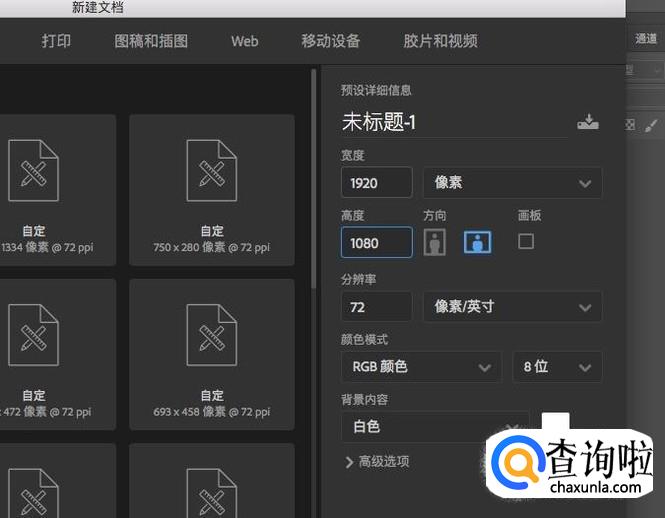Click the transparency lock icon in background panel
This screenshot has height=518, width=665.
tap(630, 125)
